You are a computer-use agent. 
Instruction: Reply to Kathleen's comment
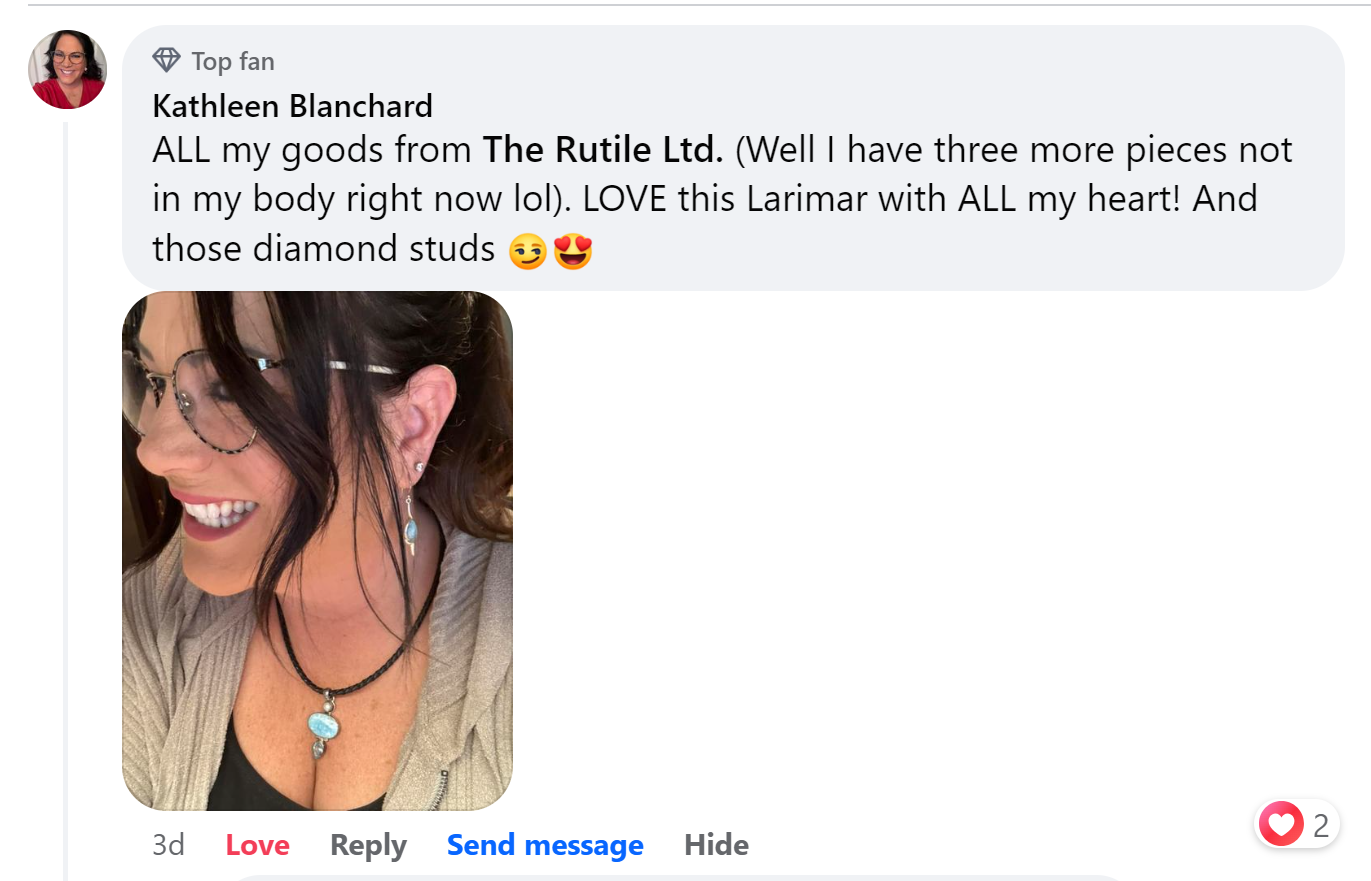(x=368, y=845)
